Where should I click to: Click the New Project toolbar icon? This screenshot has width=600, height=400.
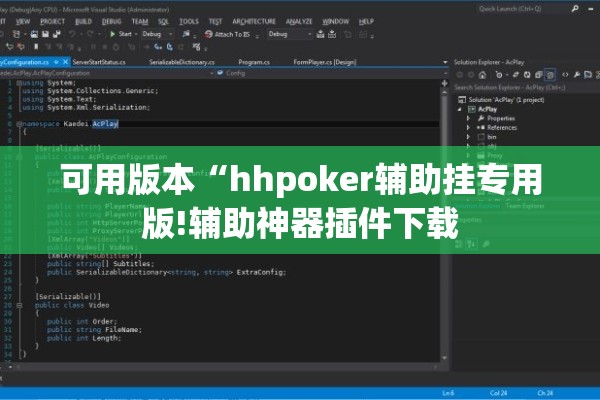16,34
